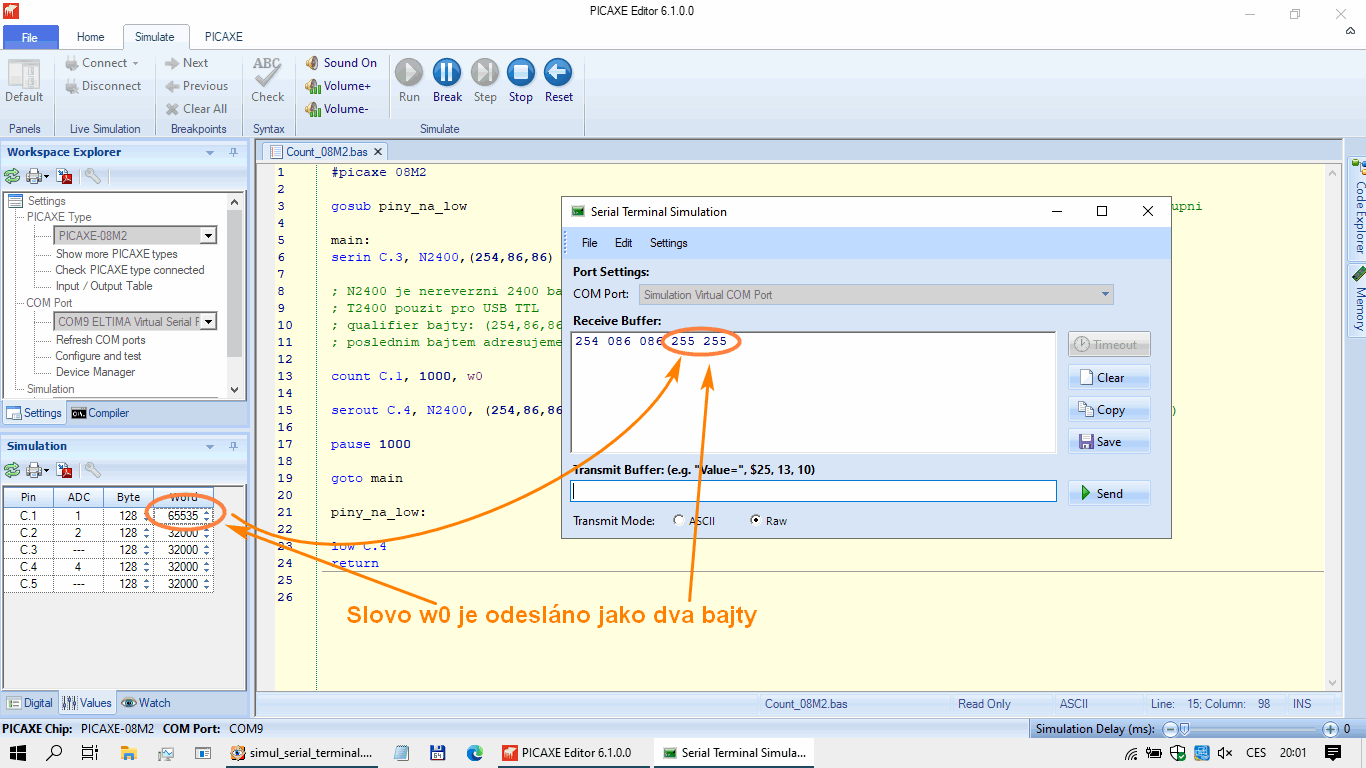The width and height of the screenshot is (1366, 768).
Task: Click the Check syntax icon
Action: (x=267, y=73)
